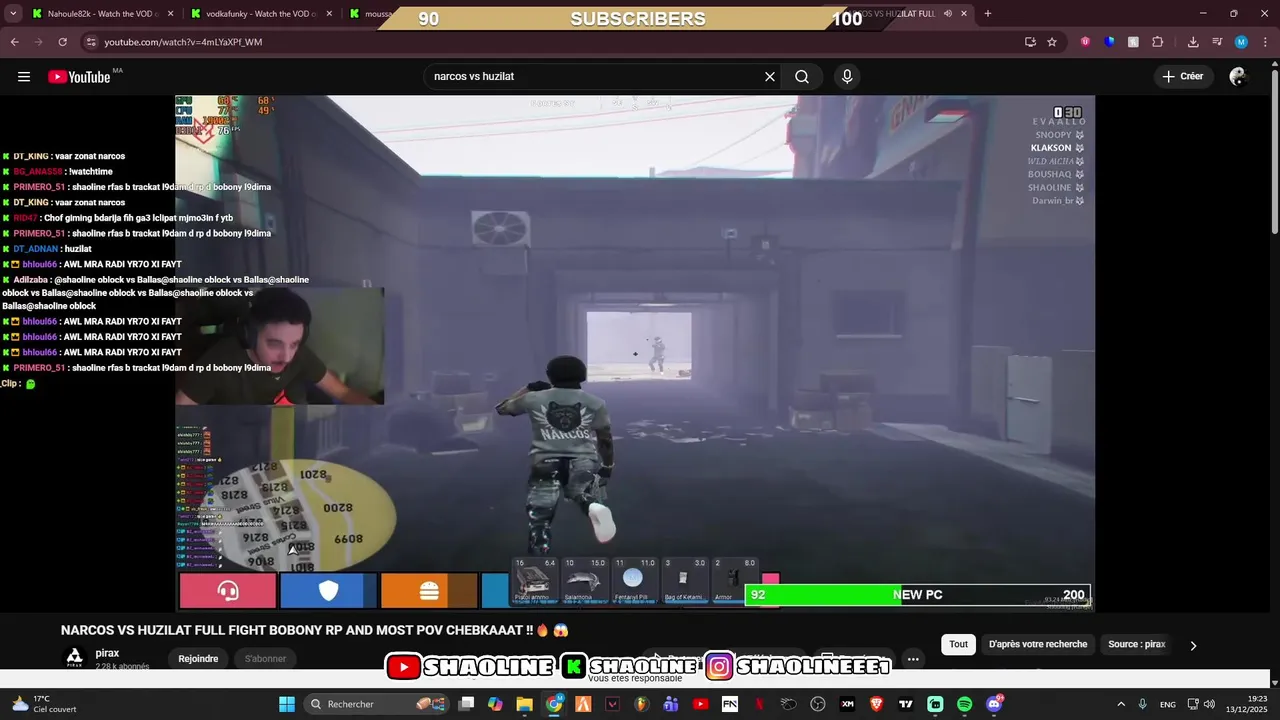
Task: Open browser extensions puzzle menu
Action: click(x=1157, y=42)
